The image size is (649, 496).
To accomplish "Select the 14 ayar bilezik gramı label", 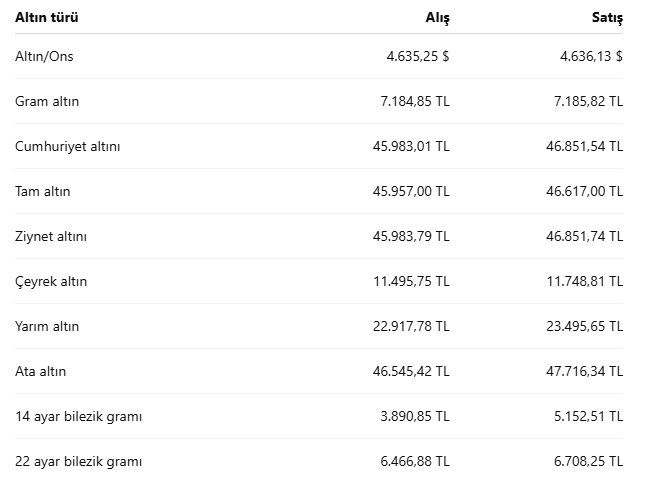I will click(79, 417).
